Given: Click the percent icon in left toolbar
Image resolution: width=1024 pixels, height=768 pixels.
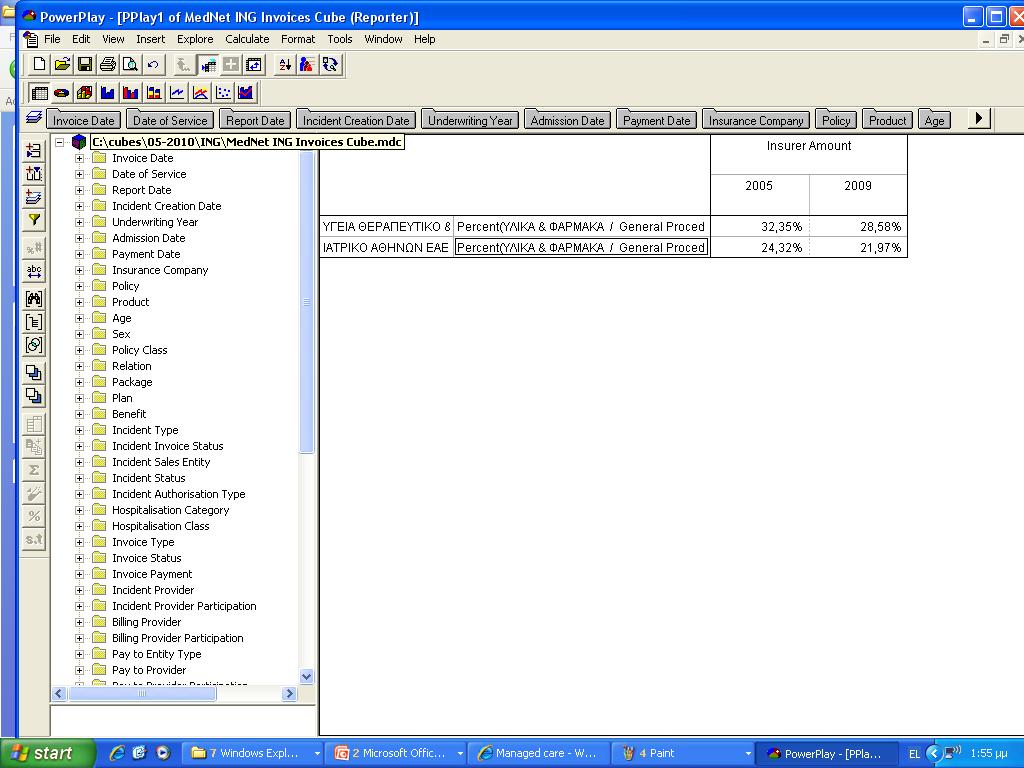Looking at the screenshot, I should 34,516.
